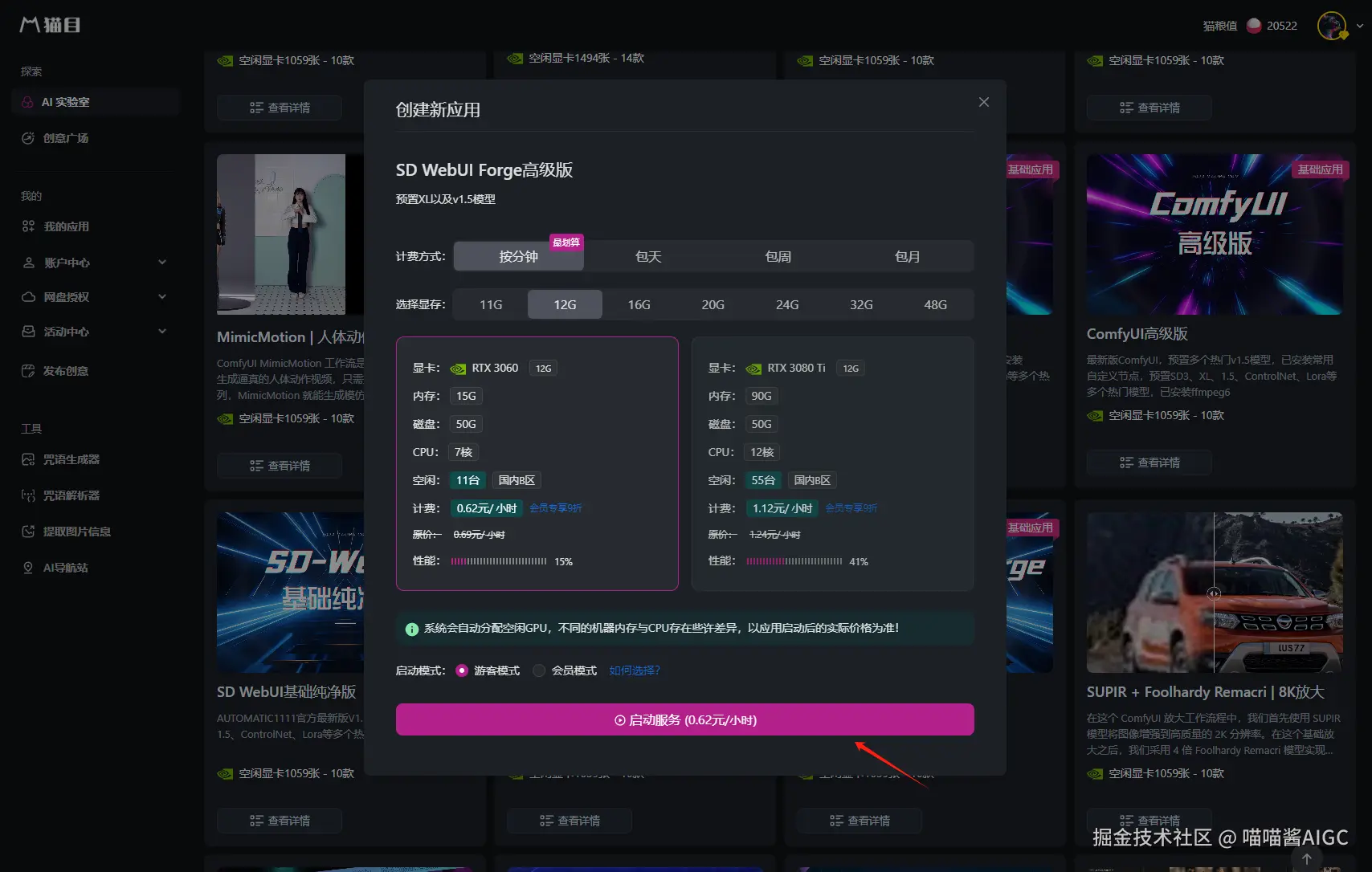The image size is (1372, 872).
Task: Click the 0.62元/小时 price tag
Action: pos(486,508)
